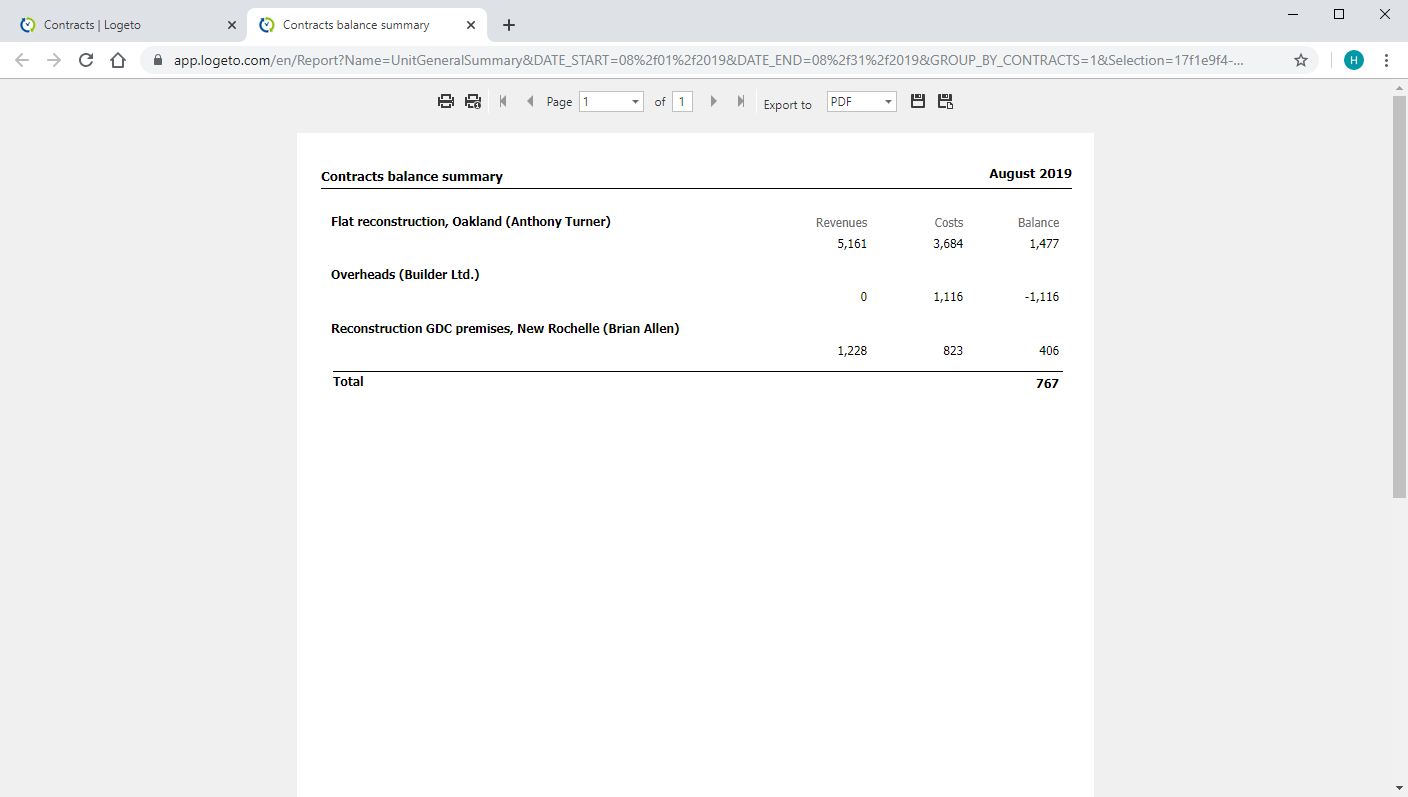The height and width of the screenshot is (797, 1408).
Task: Open a new browser tab
Action: click(509, 25)
